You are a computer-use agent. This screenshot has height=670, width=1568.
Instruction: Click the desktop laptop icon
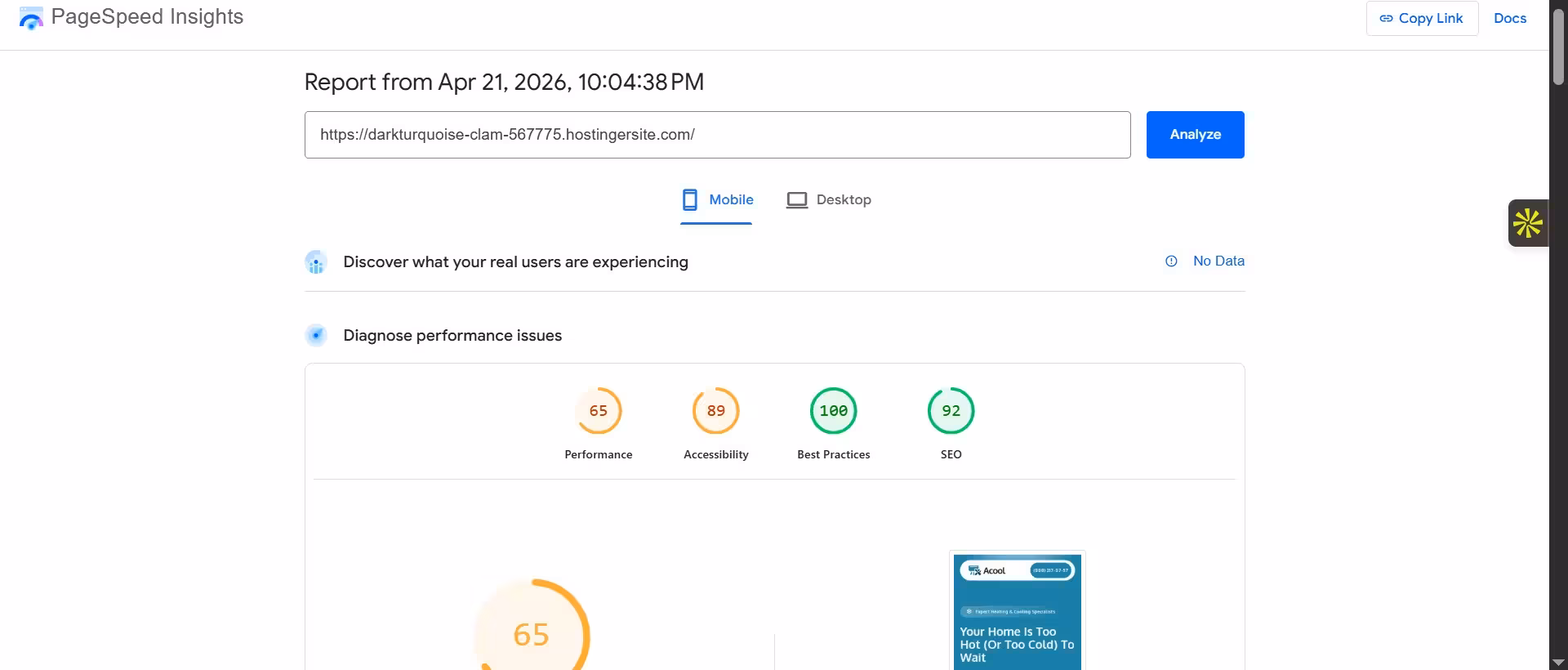(x=796, y=200)
